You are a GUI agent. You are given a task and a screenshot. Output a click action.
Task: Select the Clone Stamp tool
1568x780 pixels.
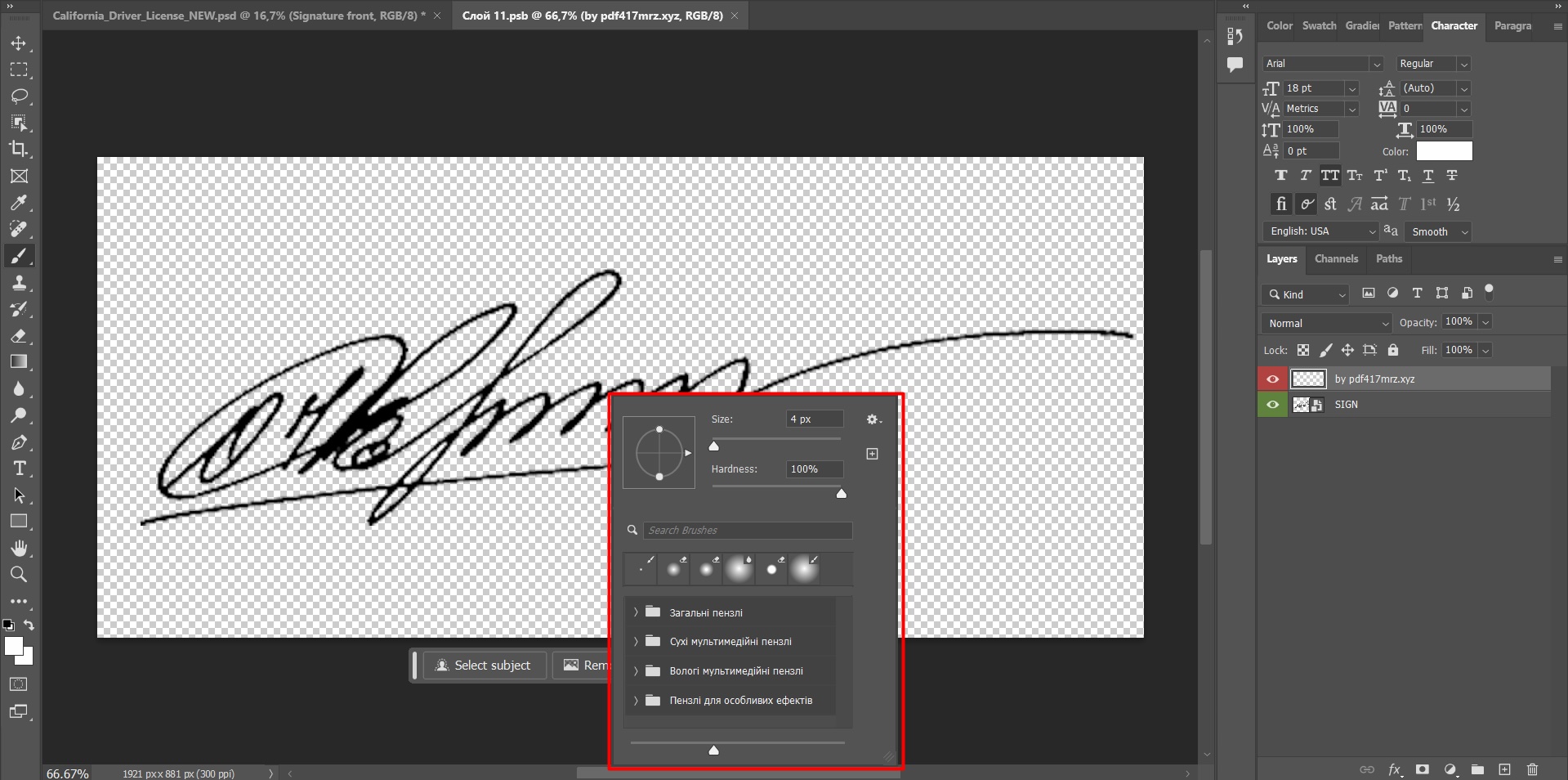(x=20, y=284)
